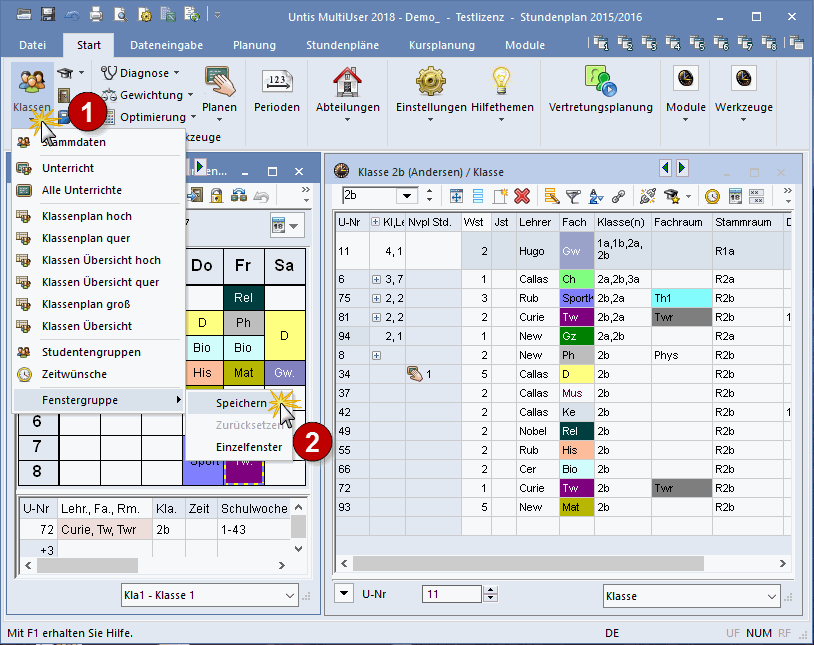
Task: Expand the Werkzeuge ribbon dropdown
Action: [743, 93]
